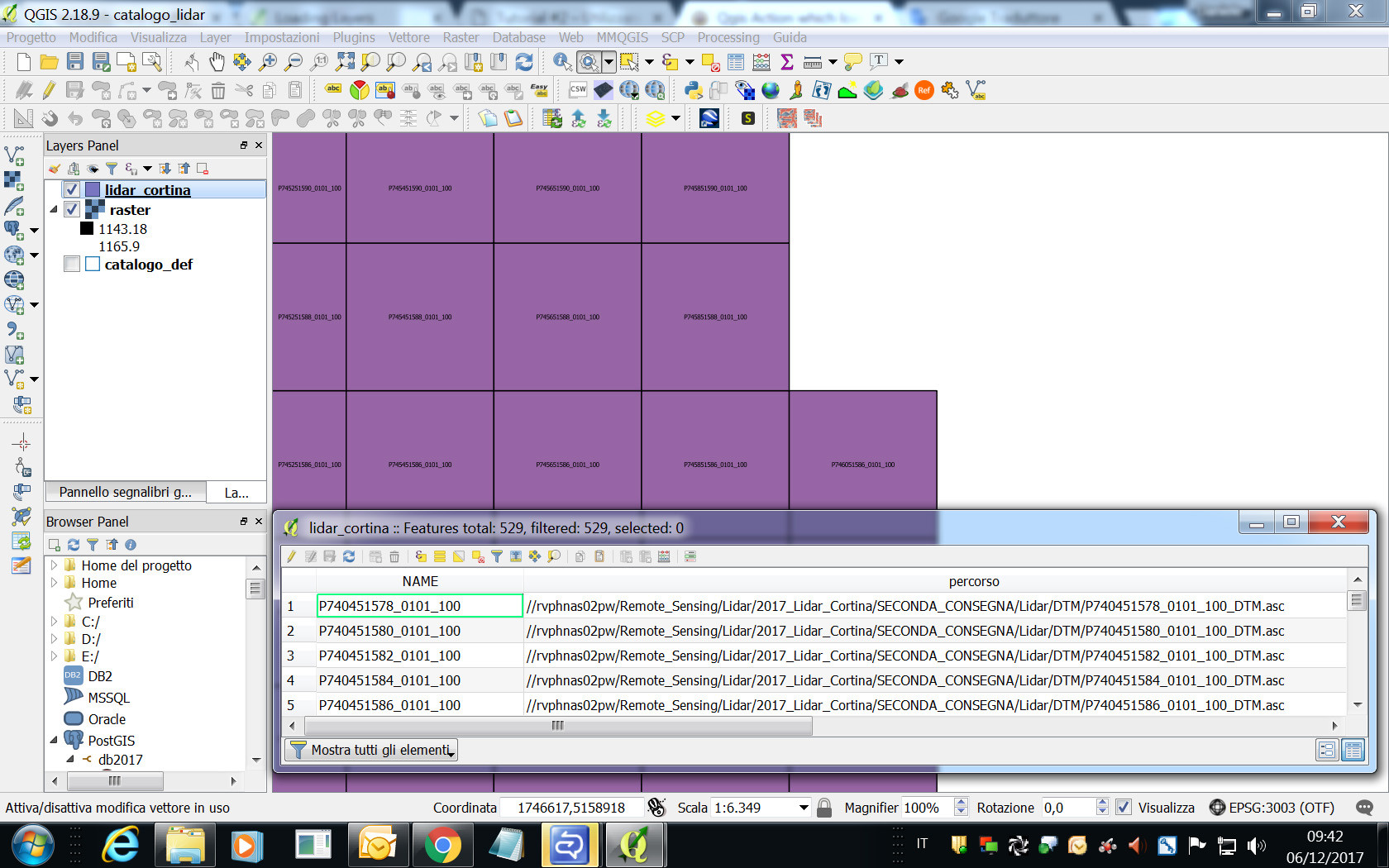
Task: Select the lidar_cortina layer
Action: 147,190
